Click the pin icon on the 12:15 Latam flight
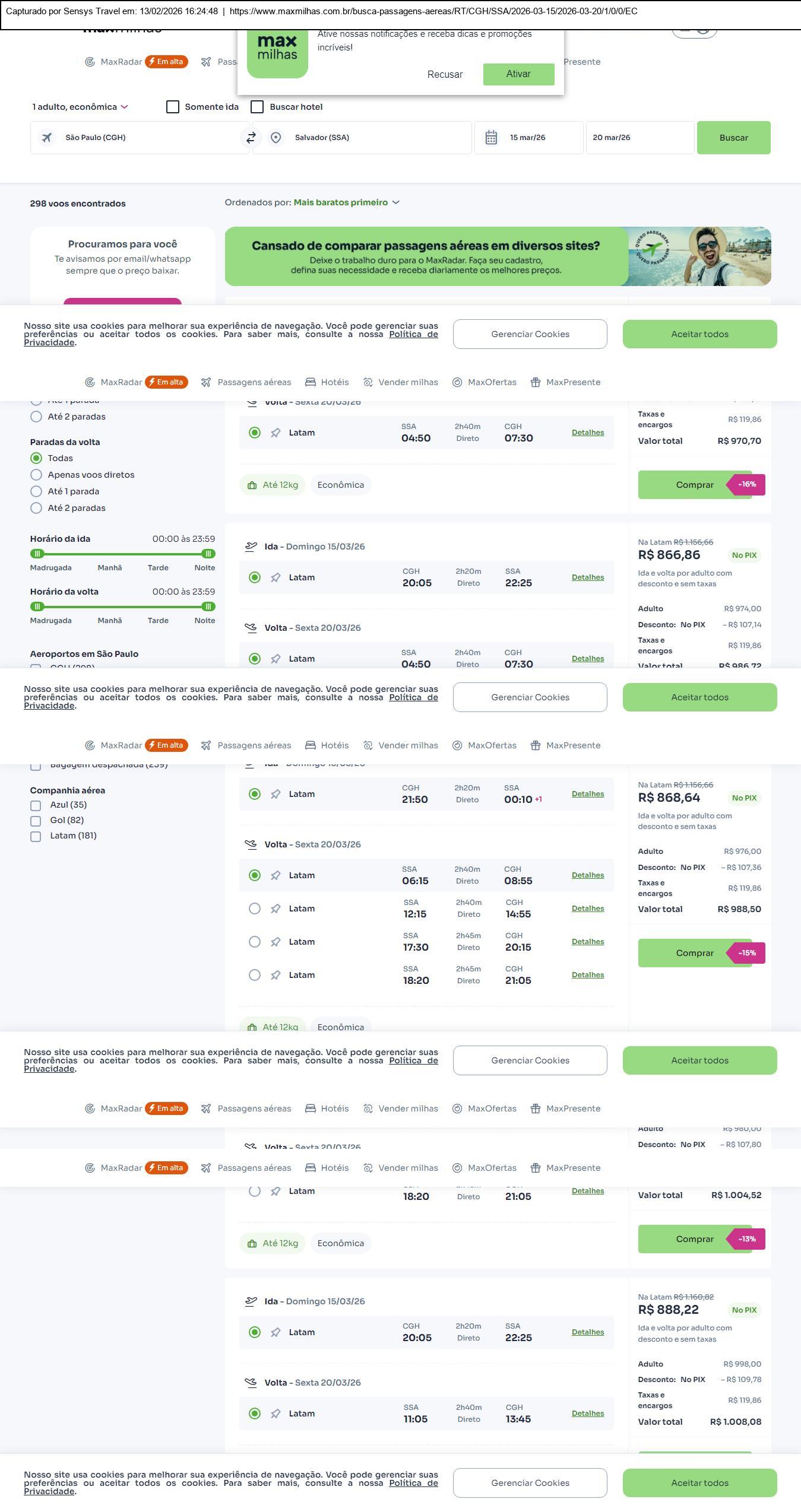 [x=276, y=909]
